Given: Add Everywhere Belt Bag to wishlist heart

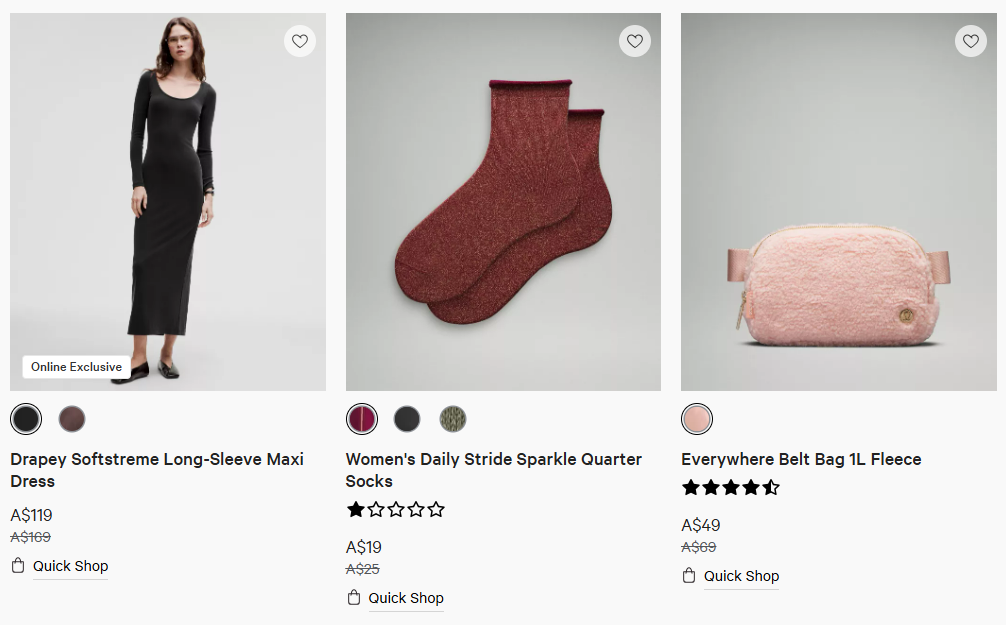Looking at the screenshot, I should click(x=970, y=41).
